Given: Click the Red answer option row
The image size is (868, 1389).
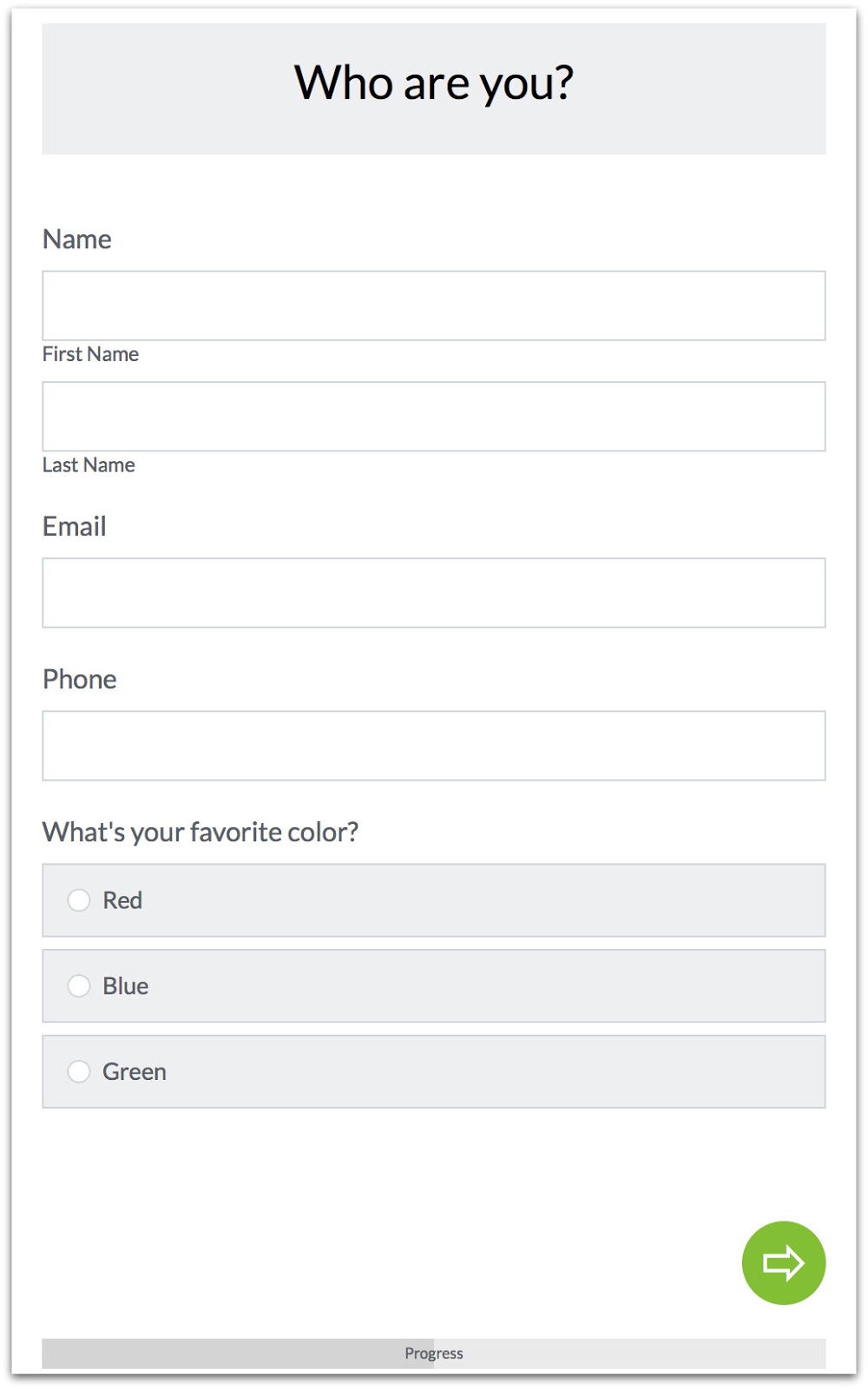Looking at the screenshot, I should click(434, 900).
